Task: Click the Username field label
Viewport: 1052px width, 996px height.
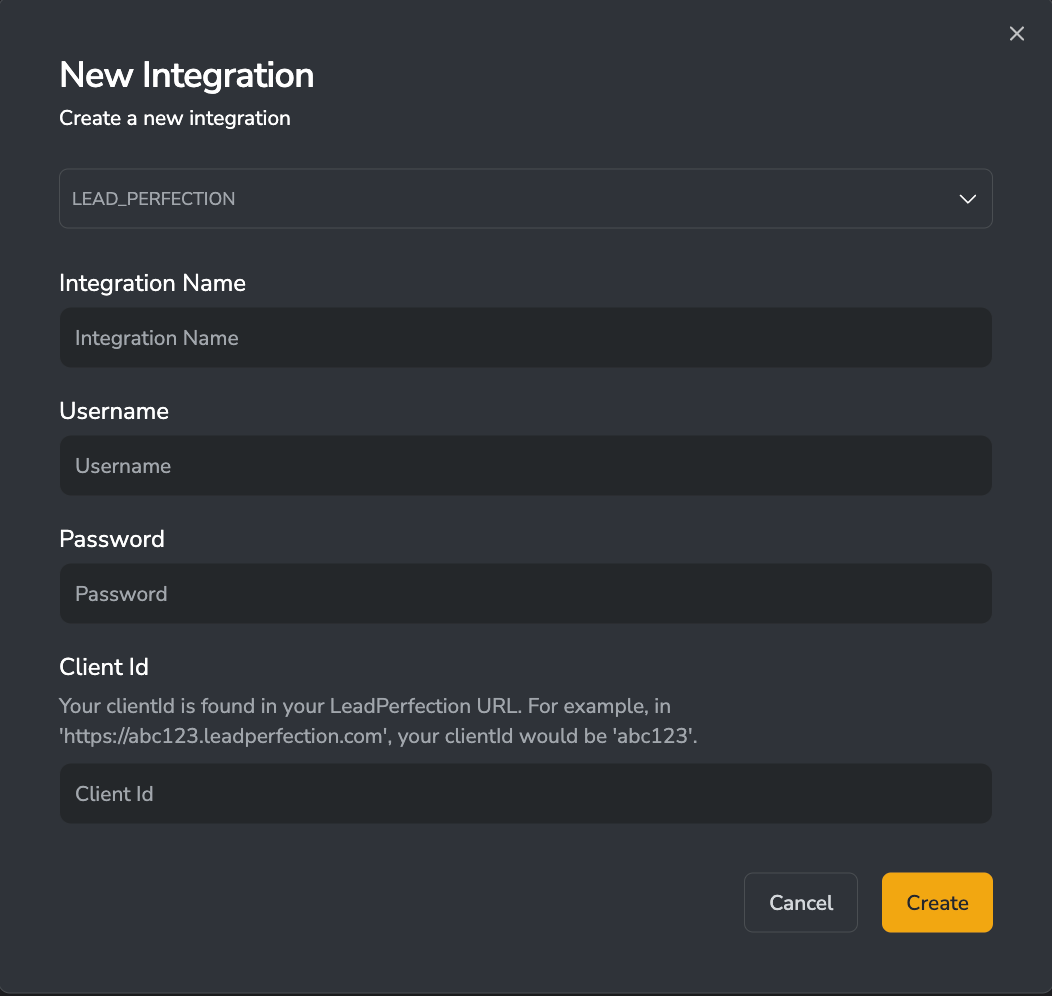Action: [x=114, y=412]
